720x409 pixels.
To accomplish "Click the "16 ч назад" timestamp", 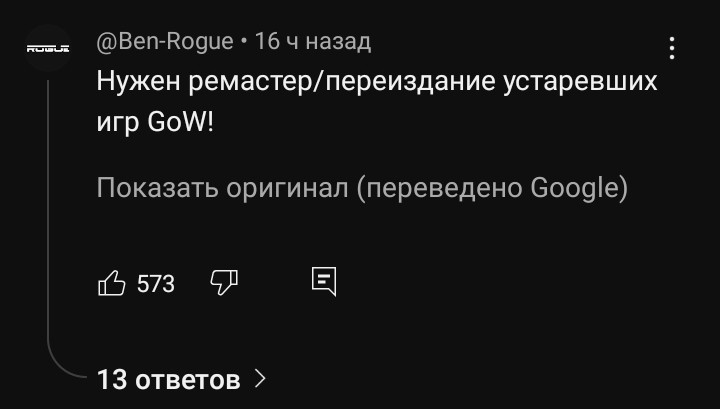I will coord(313,42).
